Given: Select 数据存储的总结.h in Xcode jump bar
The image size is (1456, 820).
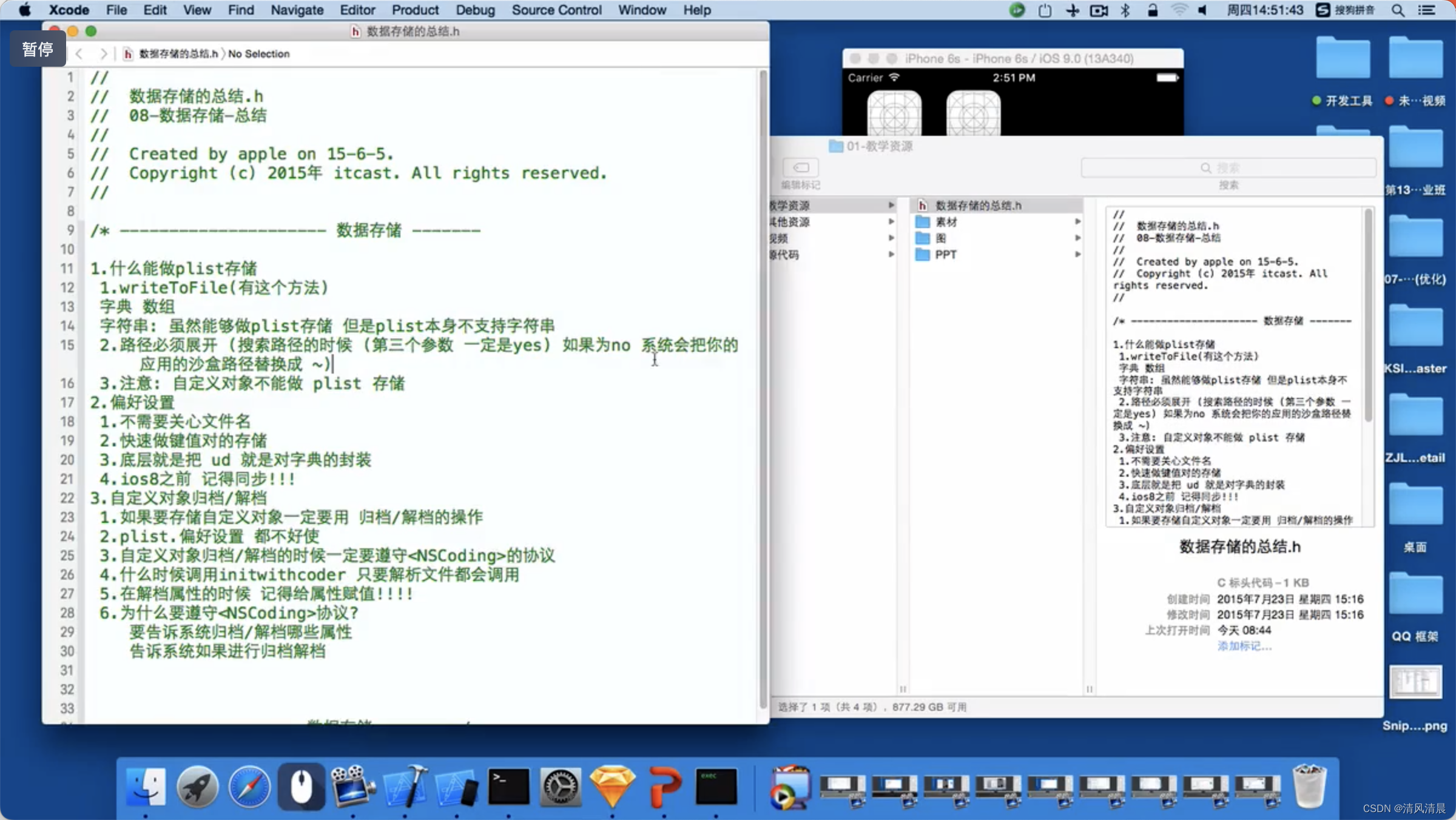Looking at the screenshot, I should click(x=171, y=53).
